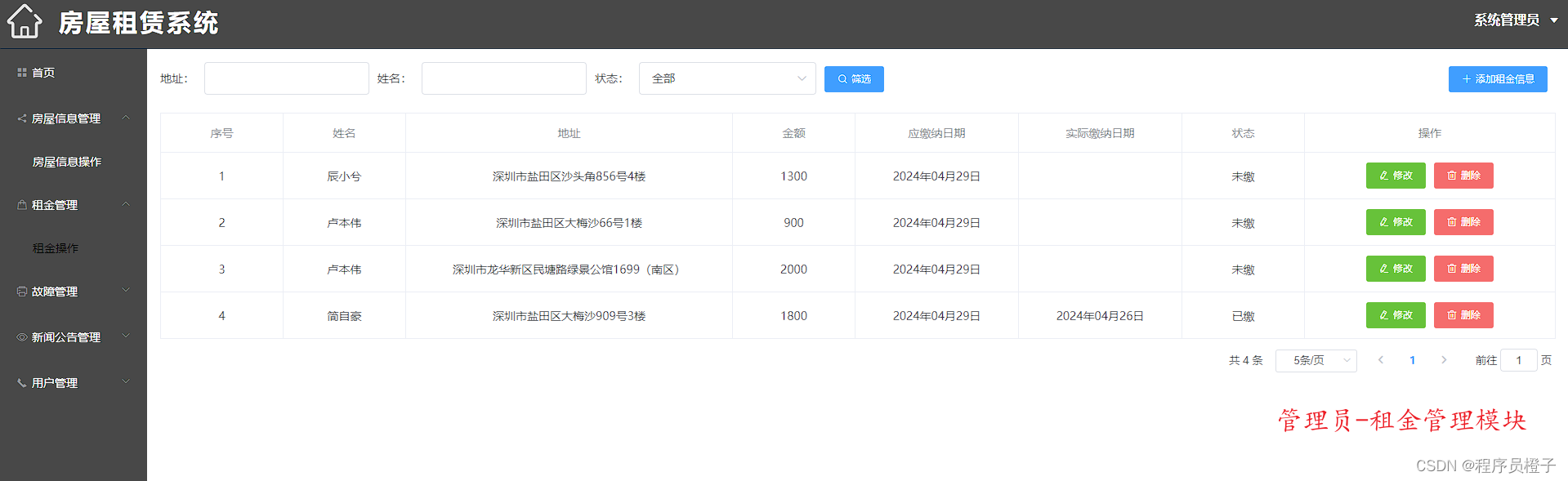The height and width of the screenshot is (481, 1568).
Task: Edit the 绿景公馆1699 rent record
Action: [1396, 269]
